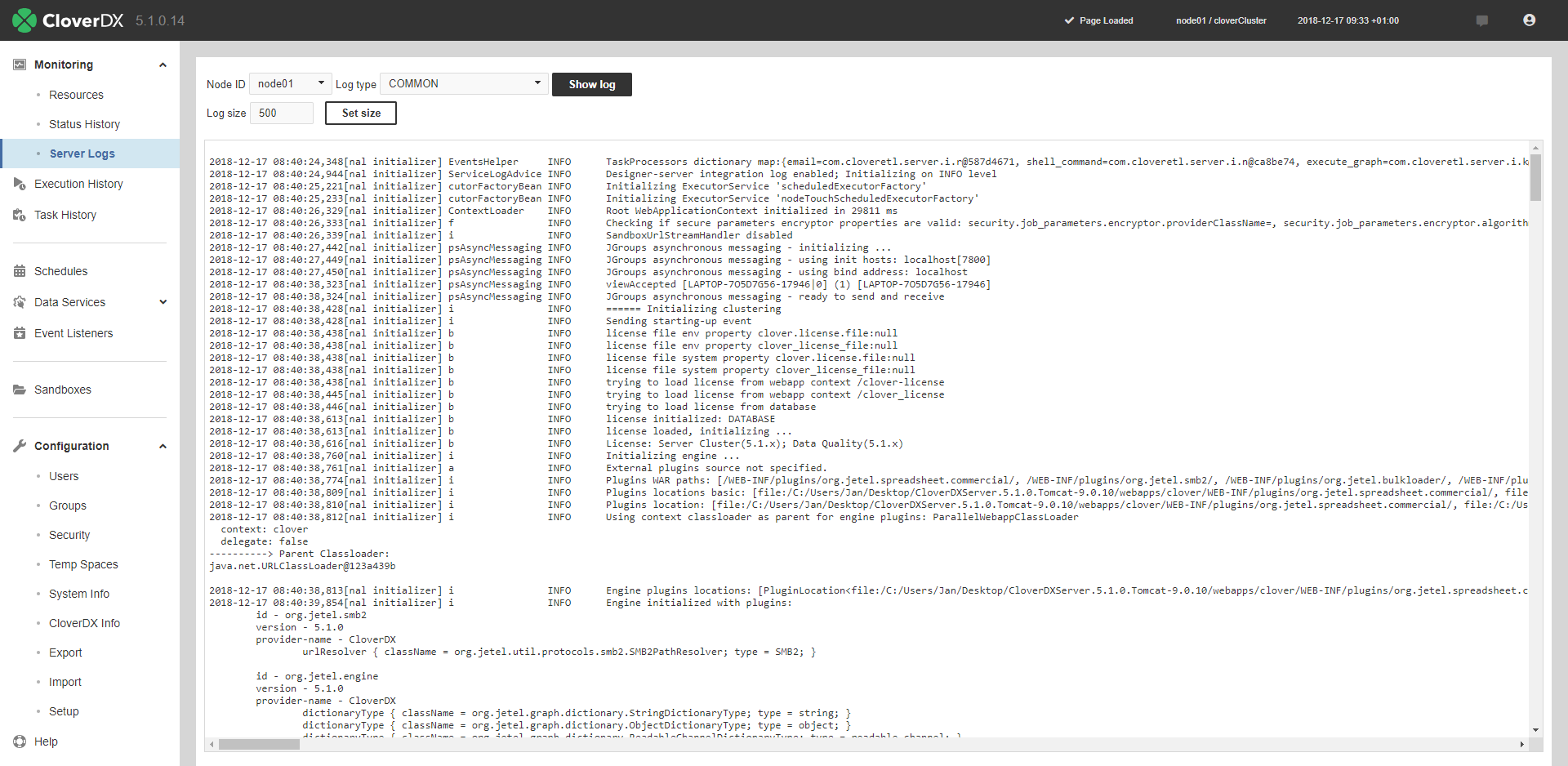Open System Info page
Image resolution: width=1568 pixels, height=766 pixels.
[79, 594]
